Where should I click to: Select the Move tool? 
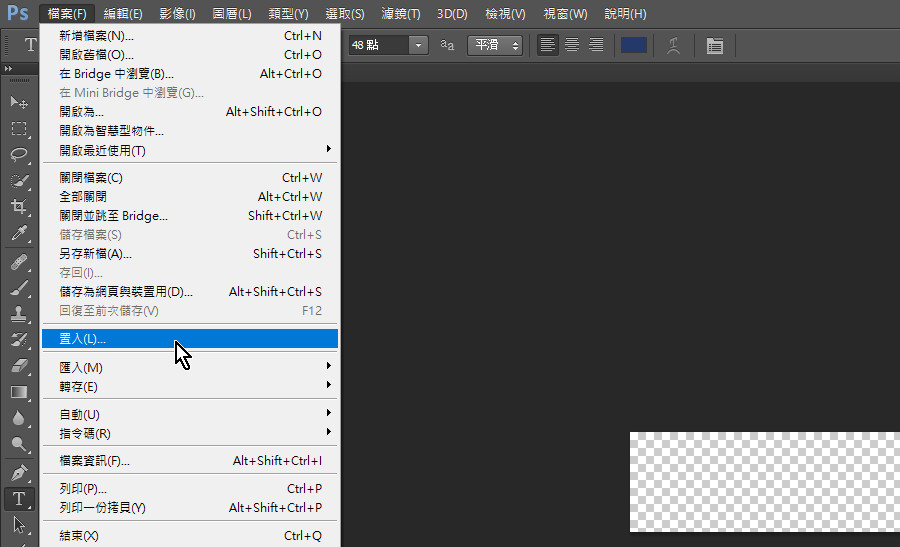click(19, 102)
